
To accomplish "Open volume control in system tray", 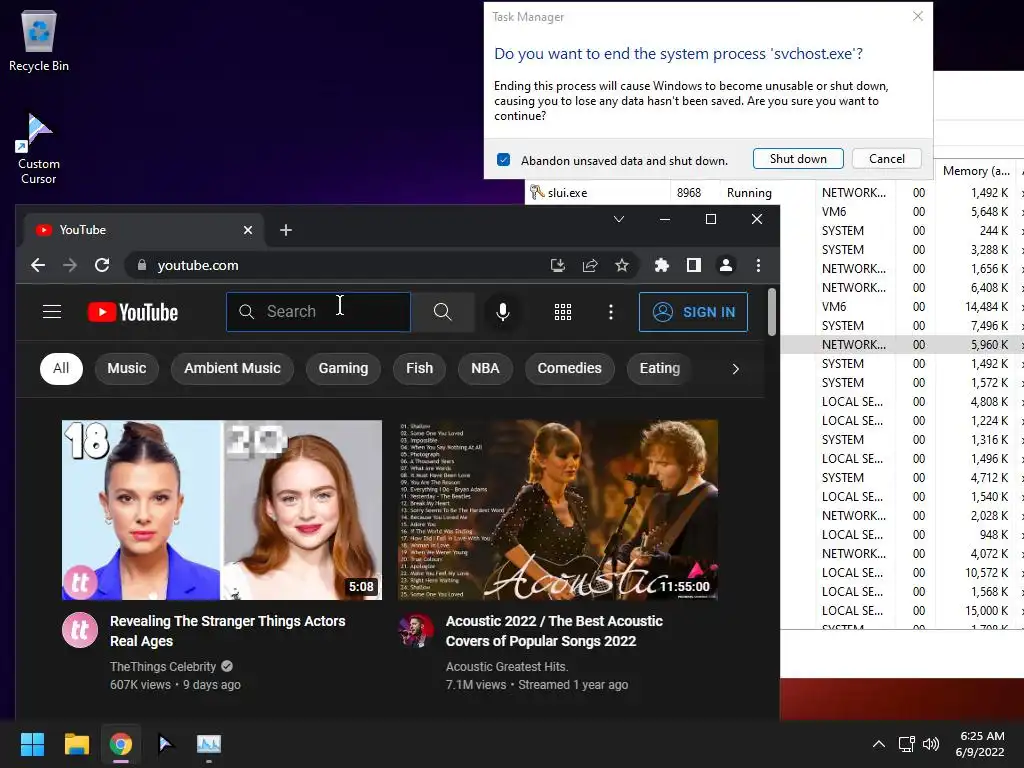I will coord(931,744).
